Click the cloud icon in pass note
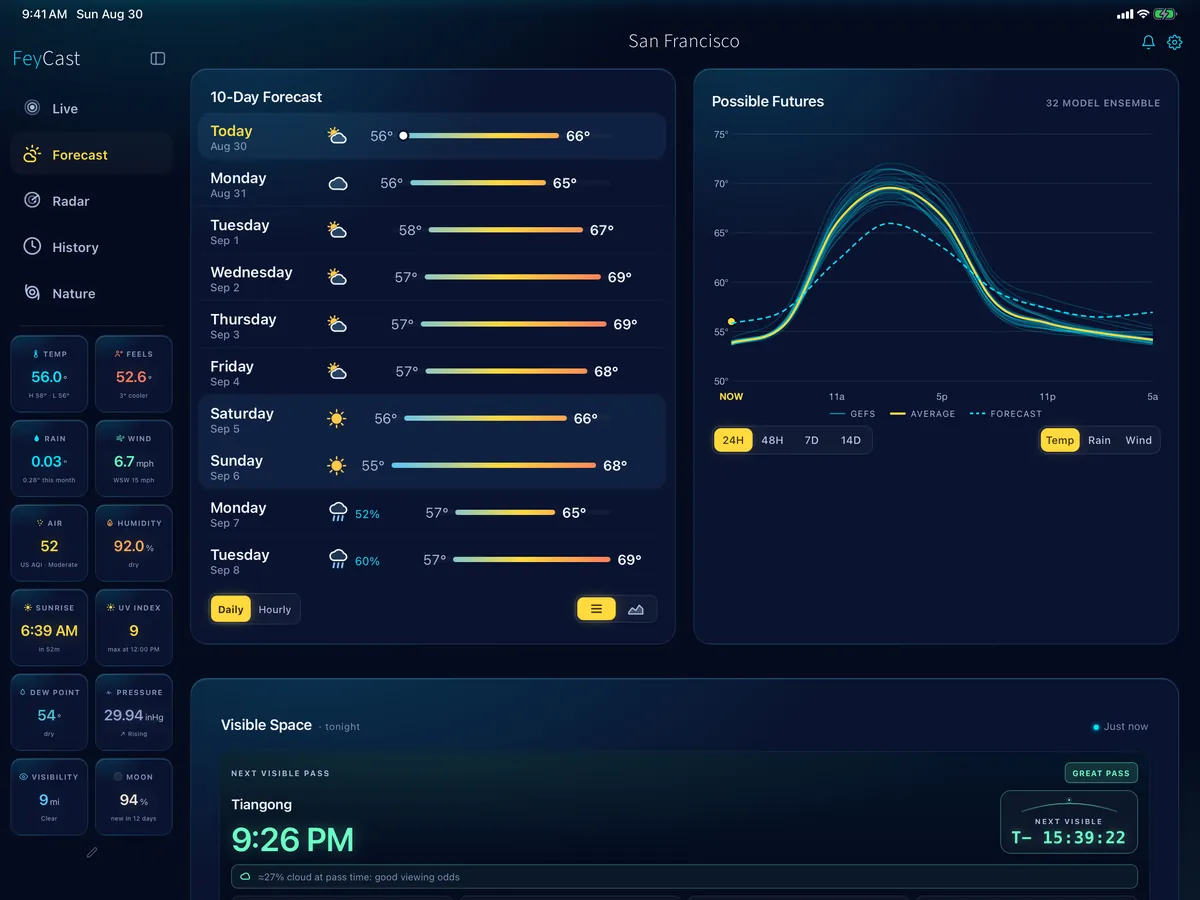 point(245,877)
